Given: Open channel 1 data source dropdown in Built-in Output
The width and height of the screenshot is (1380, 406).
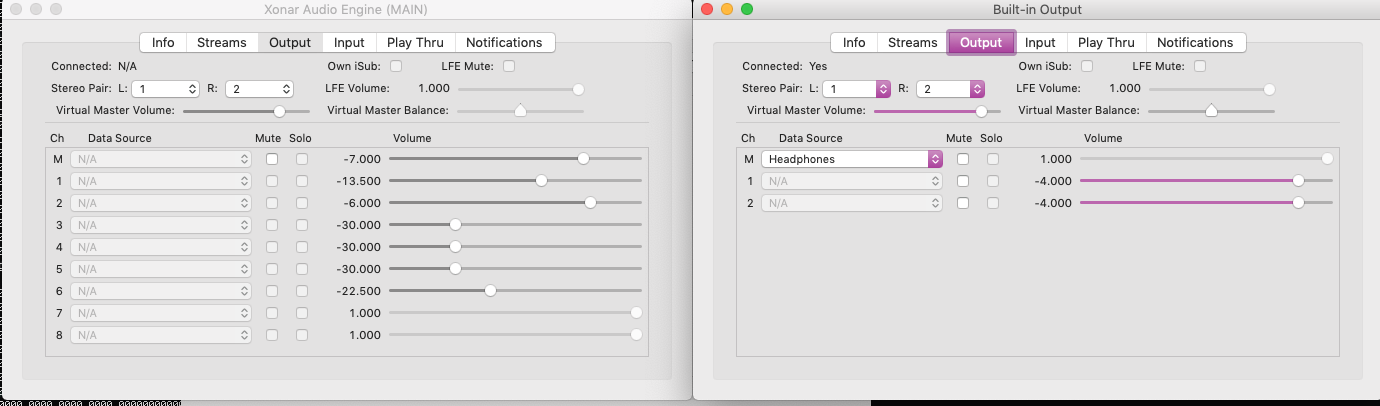Looking at the screenshot, I should click(x=852, y=181).
